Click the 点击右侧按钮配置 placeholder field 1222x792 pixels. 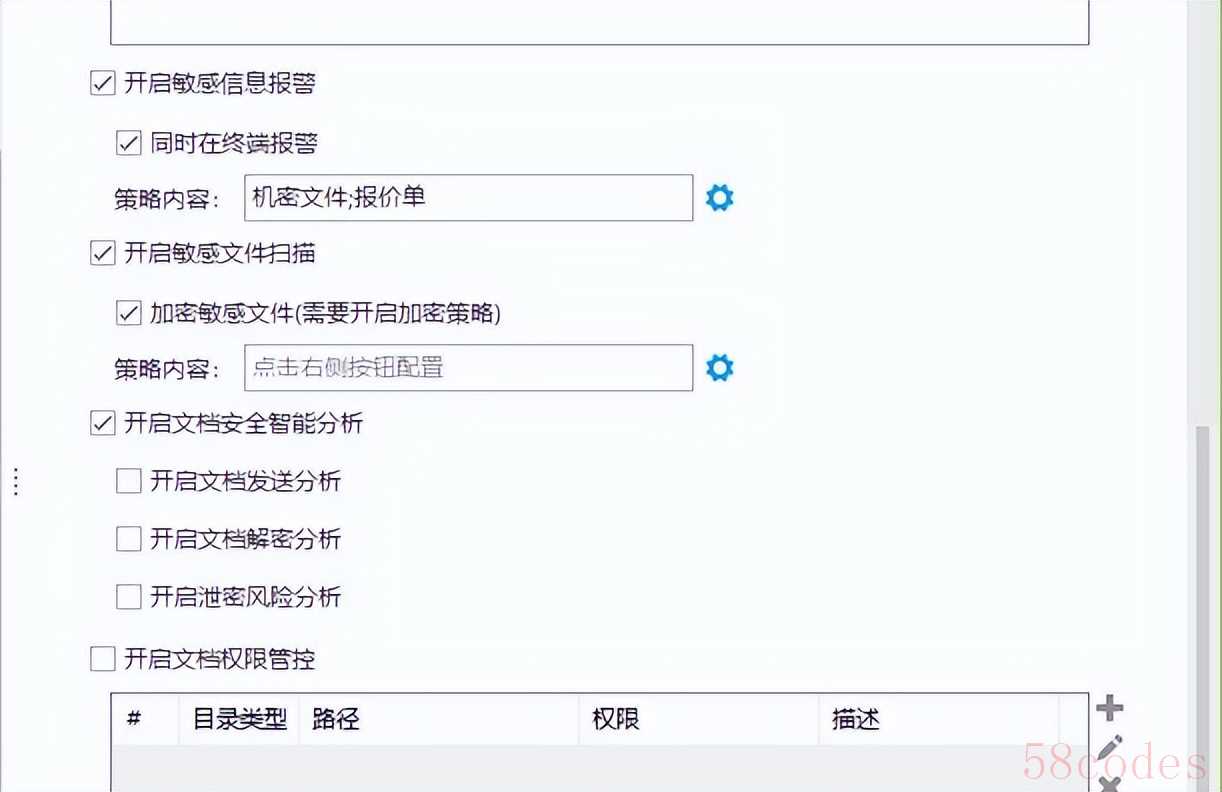(x=468, y=368)
